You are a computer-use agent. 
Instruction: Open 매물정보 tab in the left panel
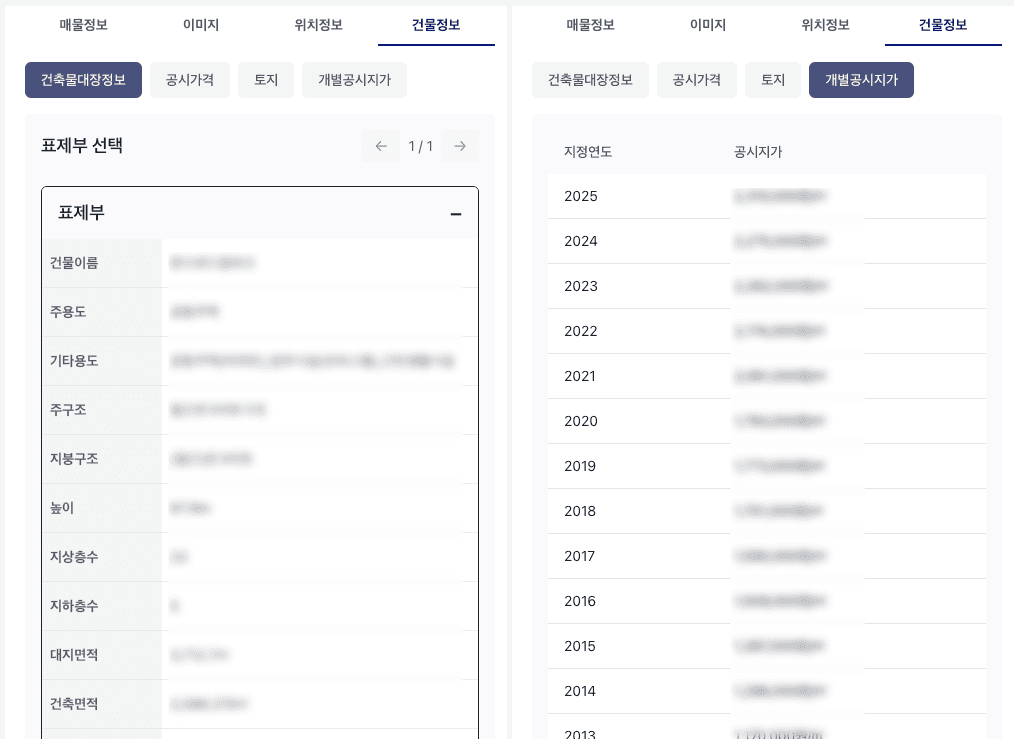pos(83,25)
